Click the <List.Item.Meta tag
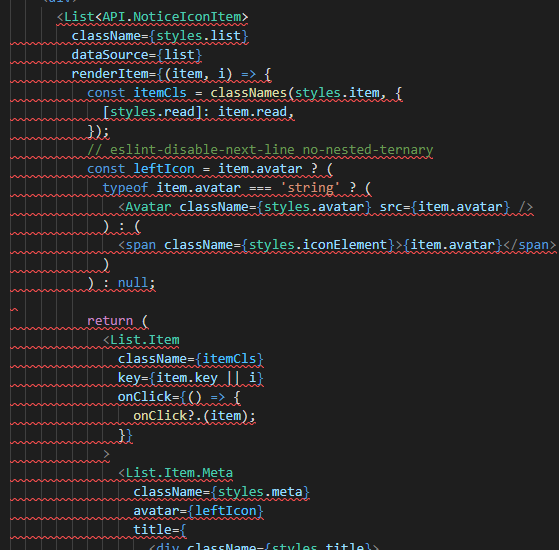Screen dimensions: 559x550 [x=175, y=473]
